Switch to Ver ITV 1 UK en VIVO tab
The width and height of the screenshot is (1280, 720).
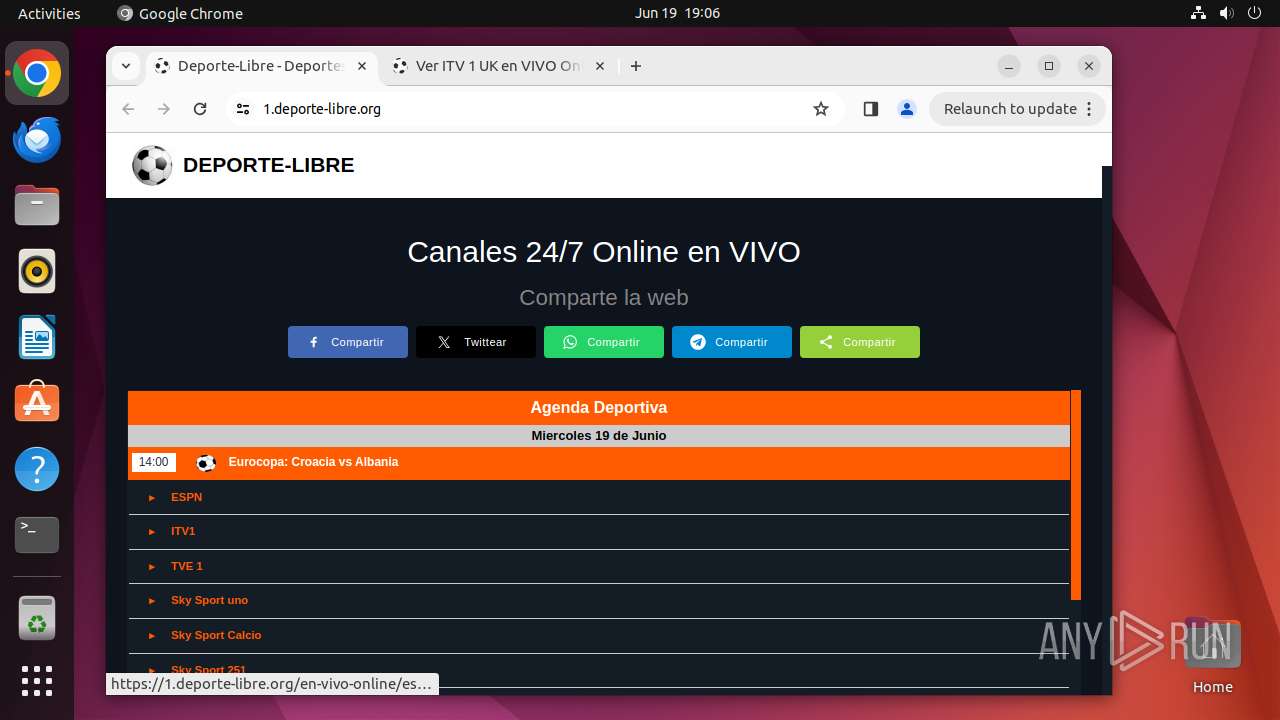coord(498,66)
